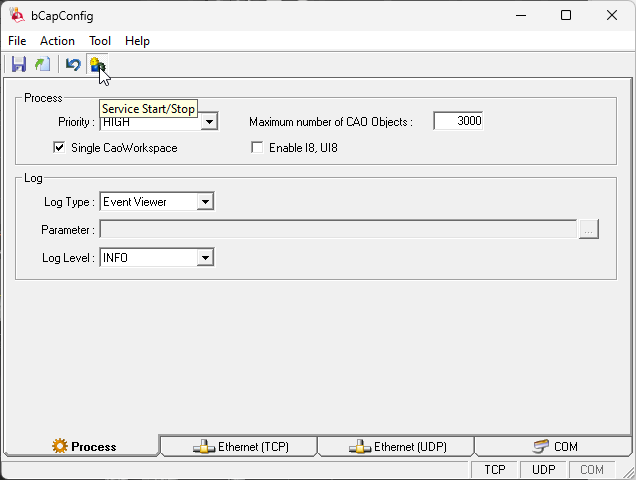Click the Maximum number of CAO Objects field
The image size is (636, 480).
pos(458,121)
